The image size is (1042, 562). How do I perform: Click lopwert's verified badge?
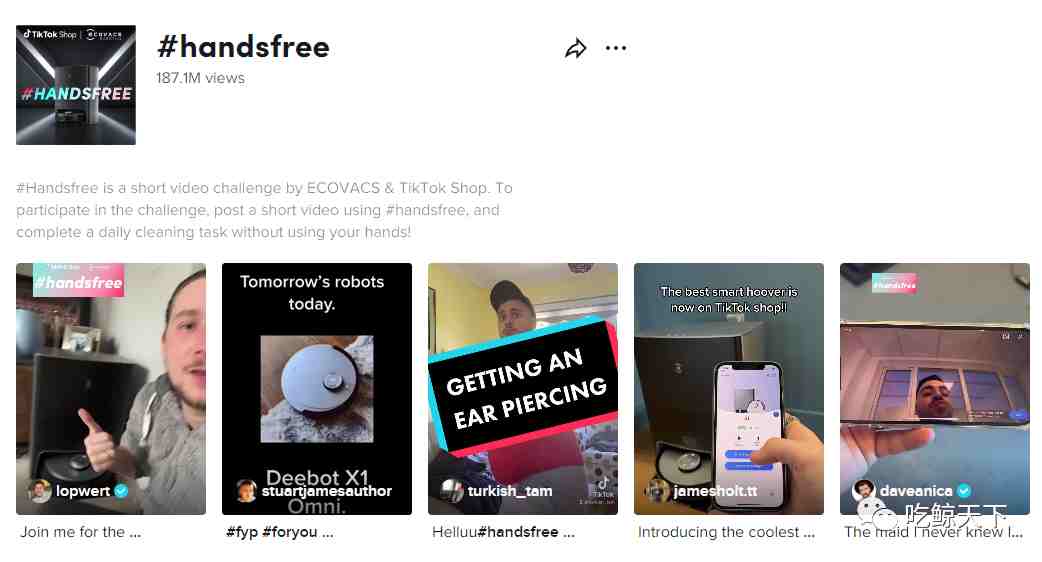click(x=121, y=491)
